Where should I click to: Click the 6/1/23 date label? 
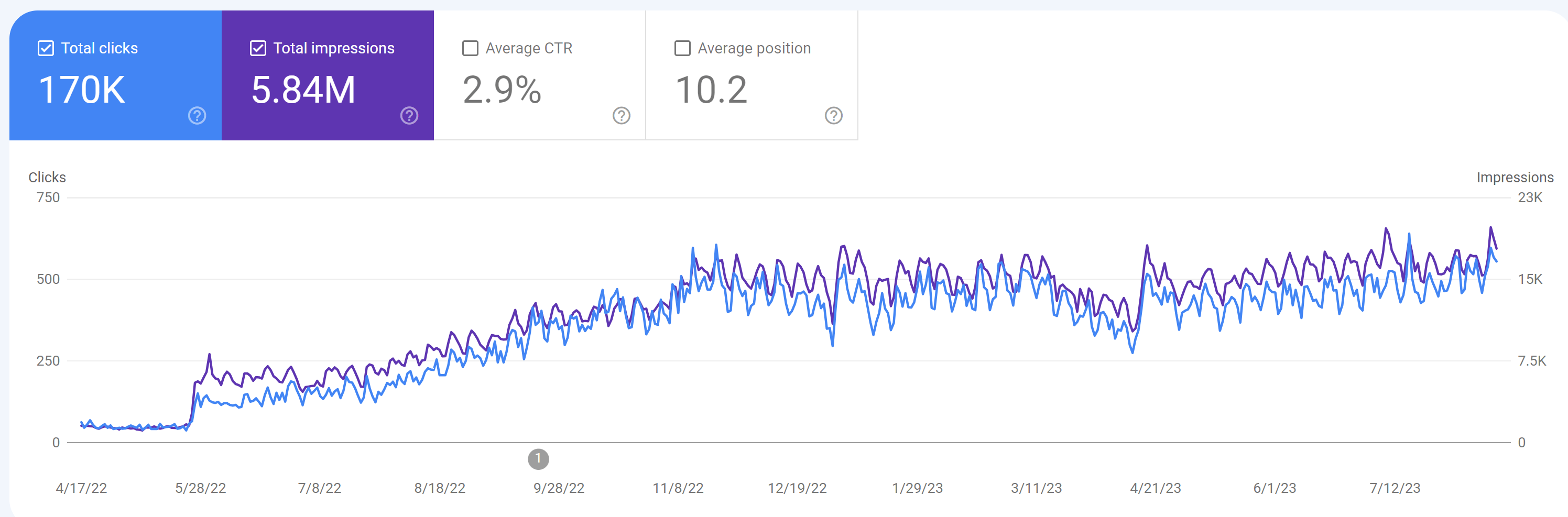coord(1274,488)
